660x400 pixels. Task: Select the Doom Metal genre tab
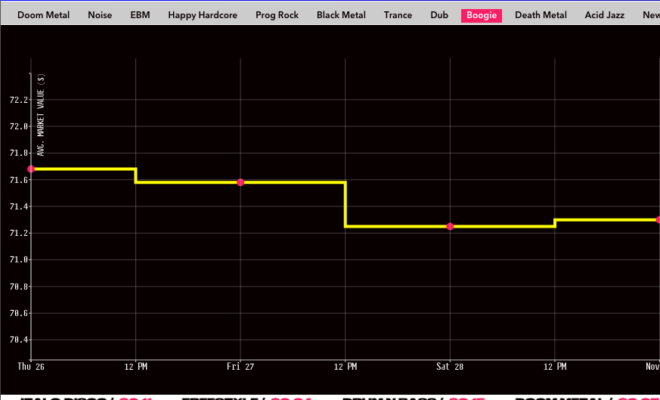point(43,15)
